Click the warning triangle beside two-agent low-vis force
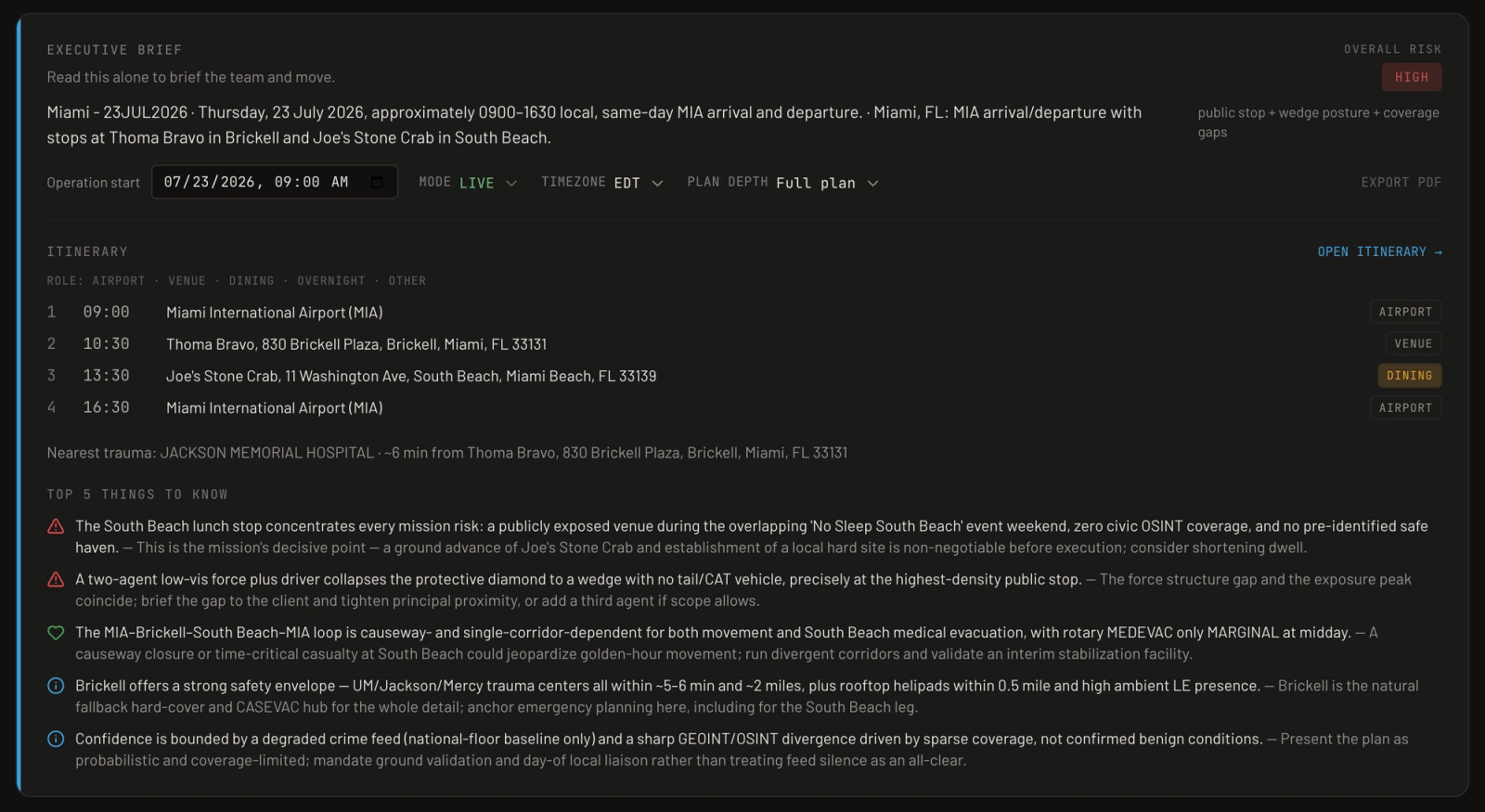Screen dimensions: 1485x812 pos(56,579)
